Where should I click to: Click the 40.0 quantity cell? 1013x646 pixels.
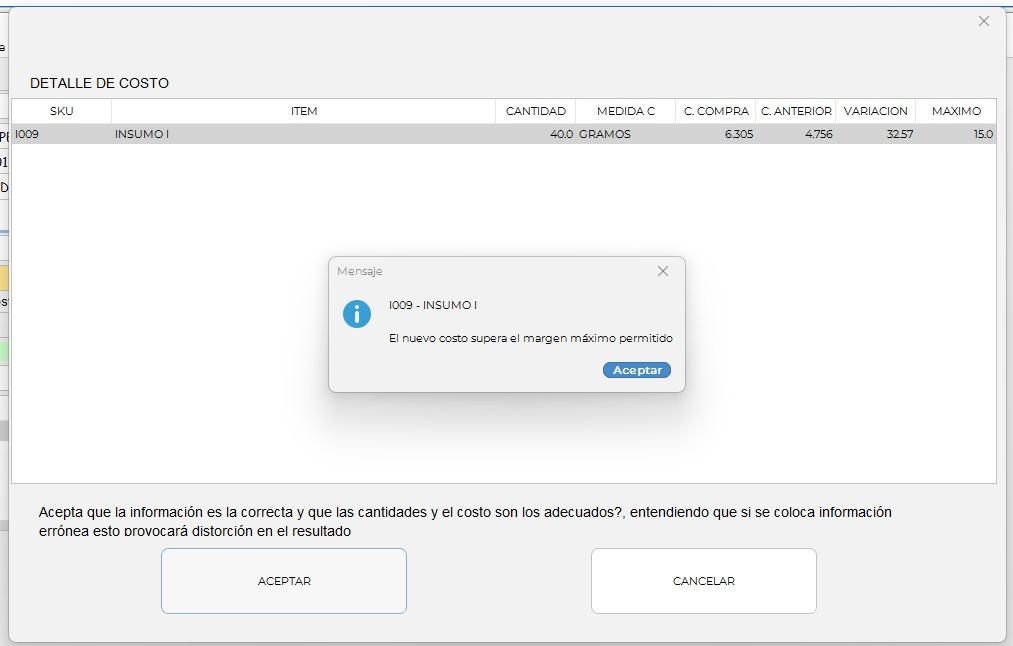[536, 134]
